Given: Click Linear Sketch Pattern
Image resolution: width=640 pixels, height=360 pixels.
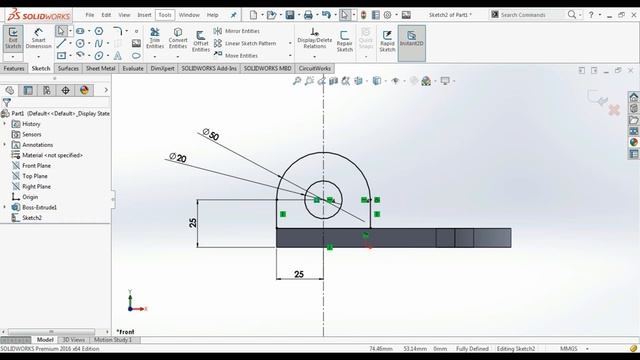Looking at the screenshot, I should tap(245, 43).
